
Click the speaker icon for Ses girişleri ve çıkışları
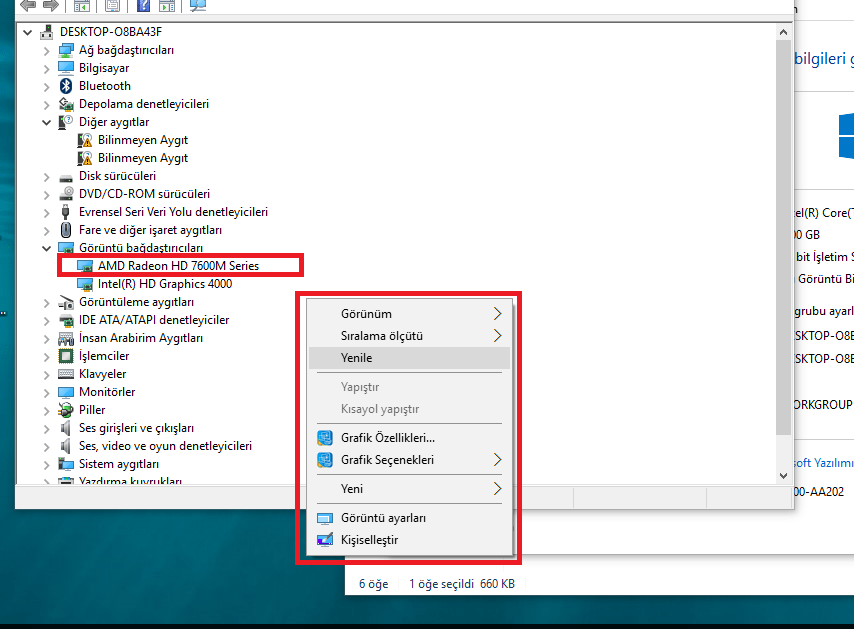66,428
